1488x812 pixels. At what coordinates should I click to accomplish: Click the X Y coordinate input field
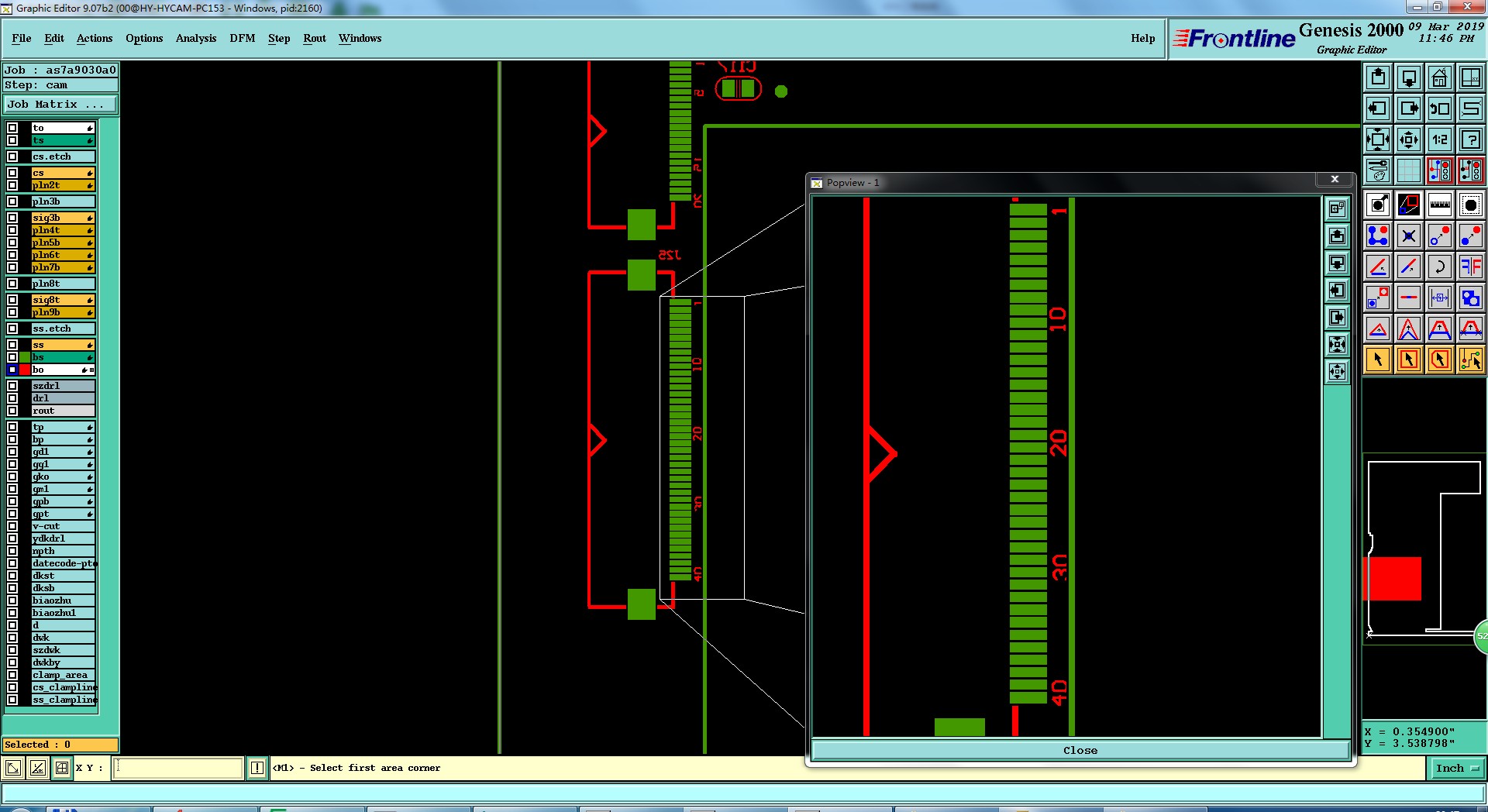tap(178, 768)
